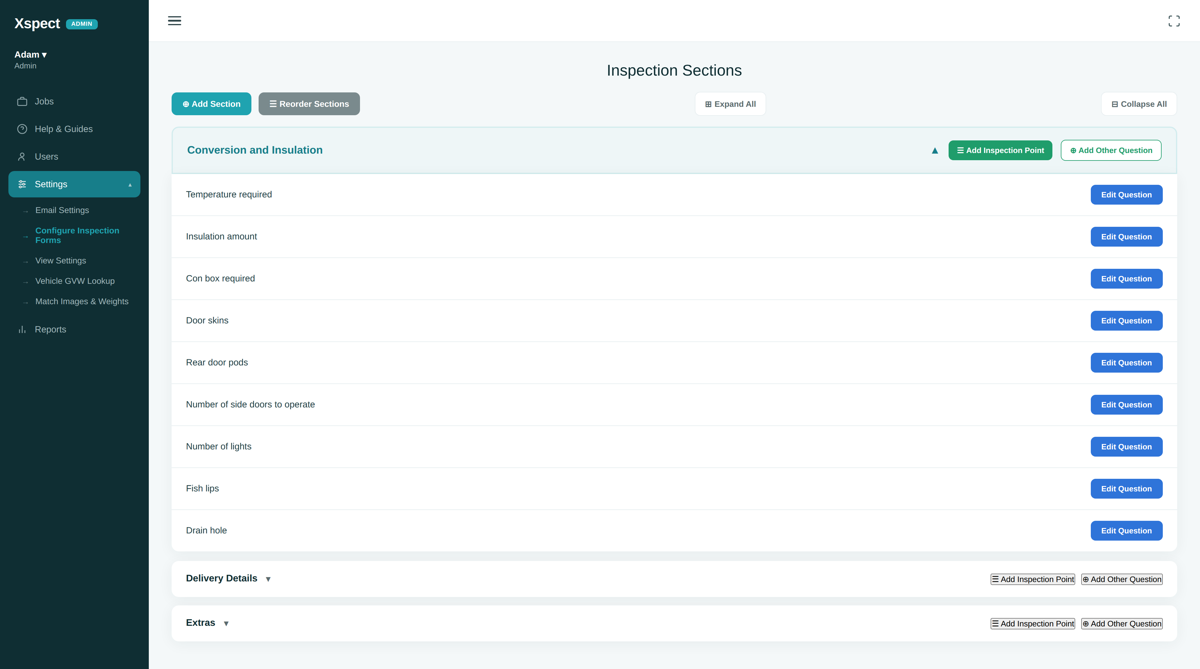Edit the Rear door pods question

1126,363
